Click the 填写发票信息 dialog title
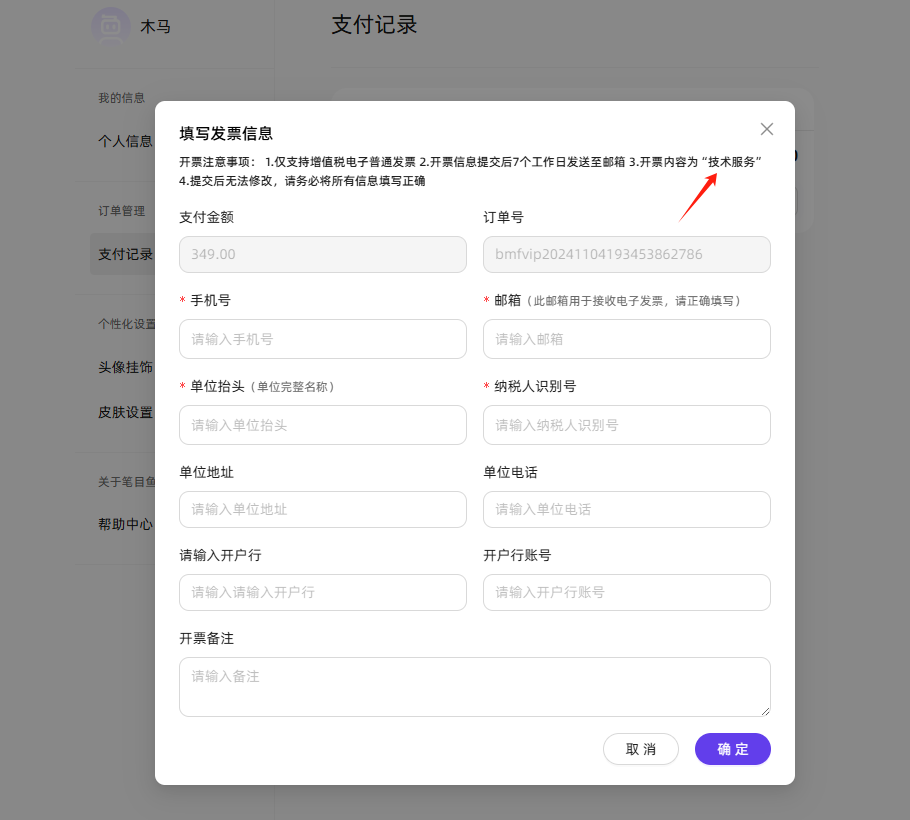The height and width of the screenshot is (820, 910). click(x=226, y=133)
